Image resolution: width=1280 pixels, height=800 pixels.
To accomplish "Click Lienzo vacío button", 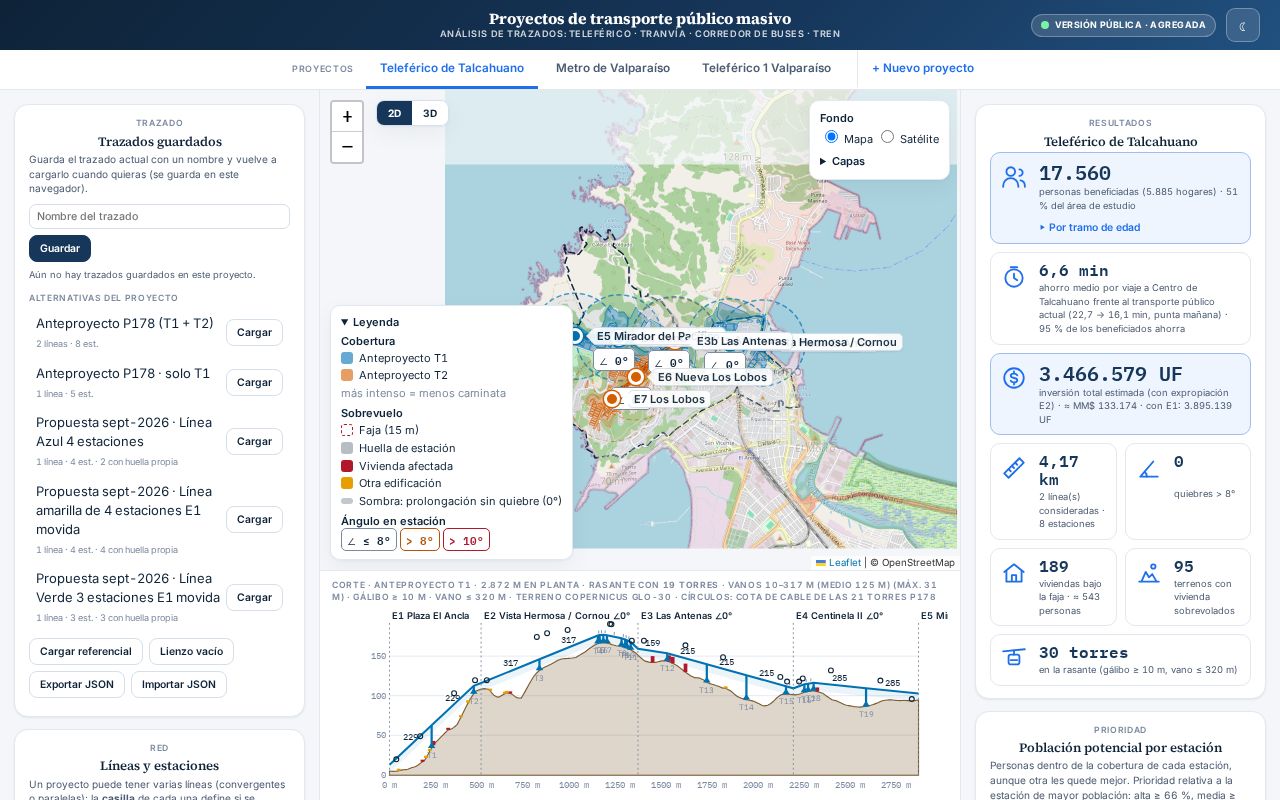I will click(x=191, y=651).
